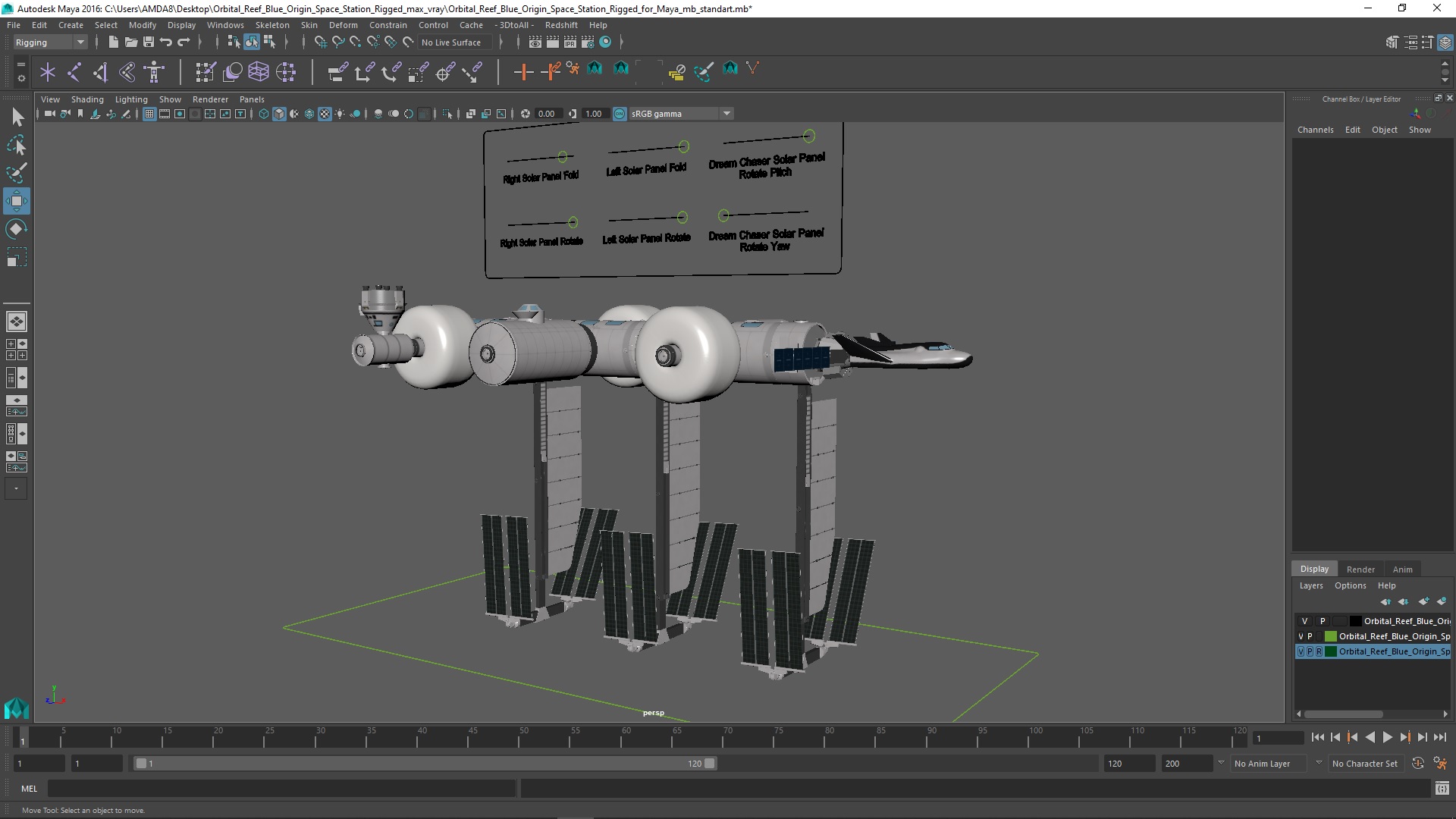Click the Save scene icon

(x=149, y=42)
